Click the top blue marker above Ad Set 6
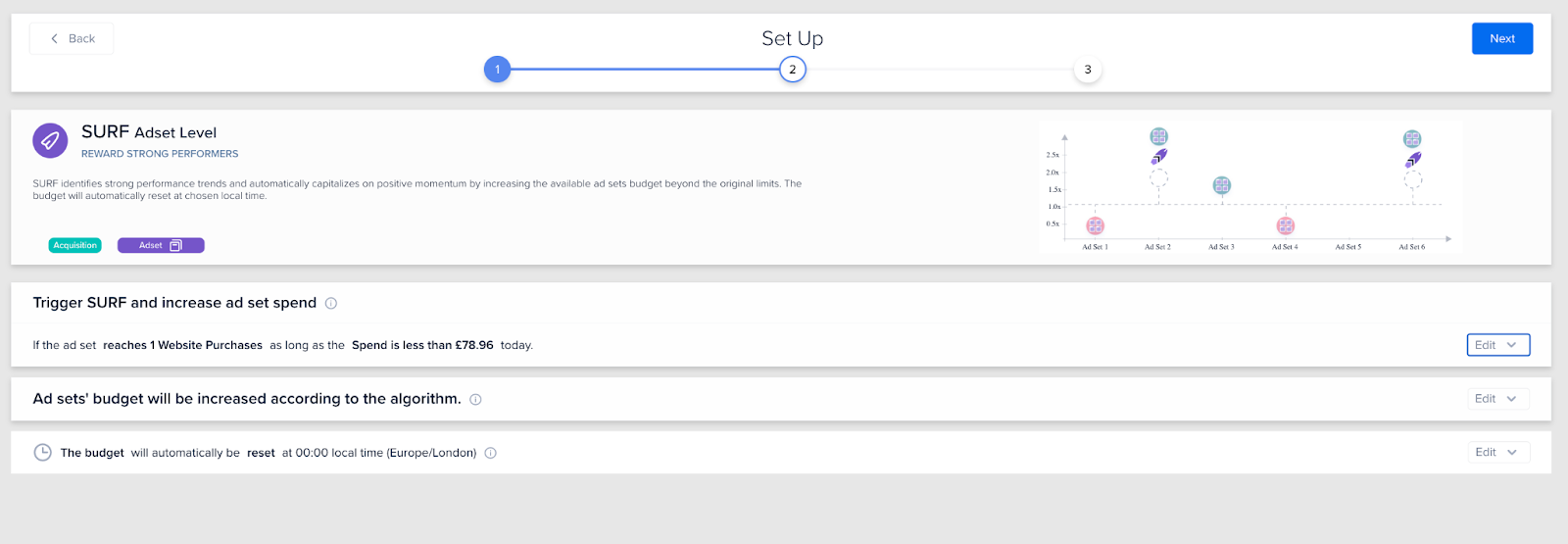 point(1411,139)
